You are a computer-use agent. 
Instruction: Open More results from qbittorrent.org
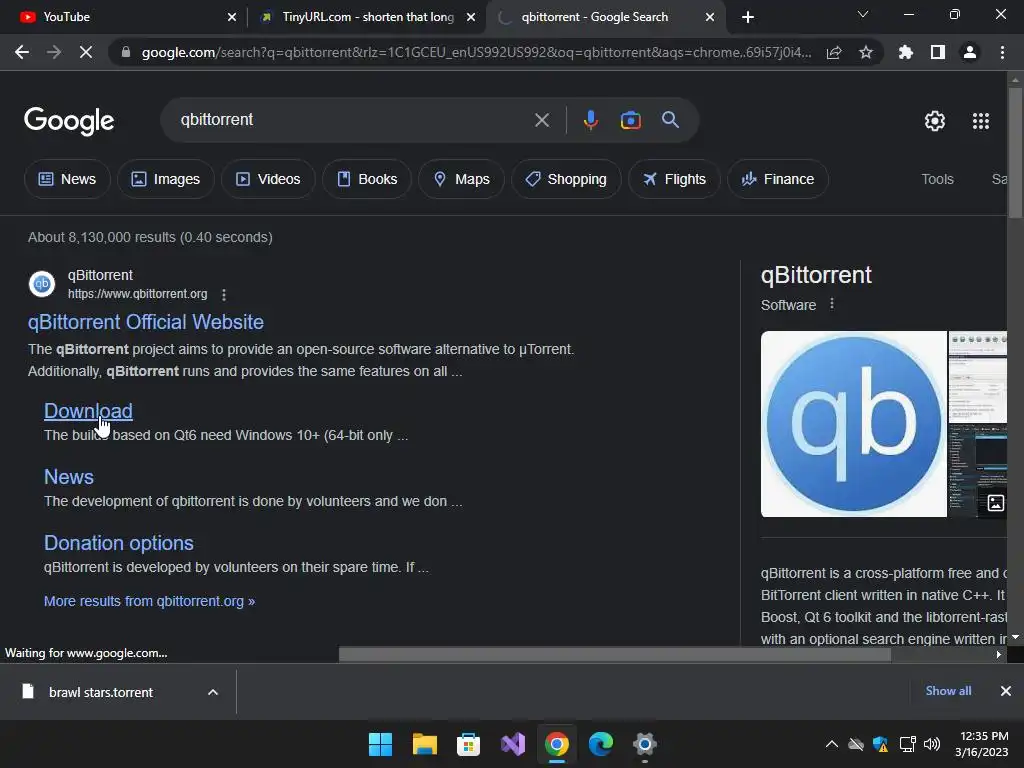[150, 601]
